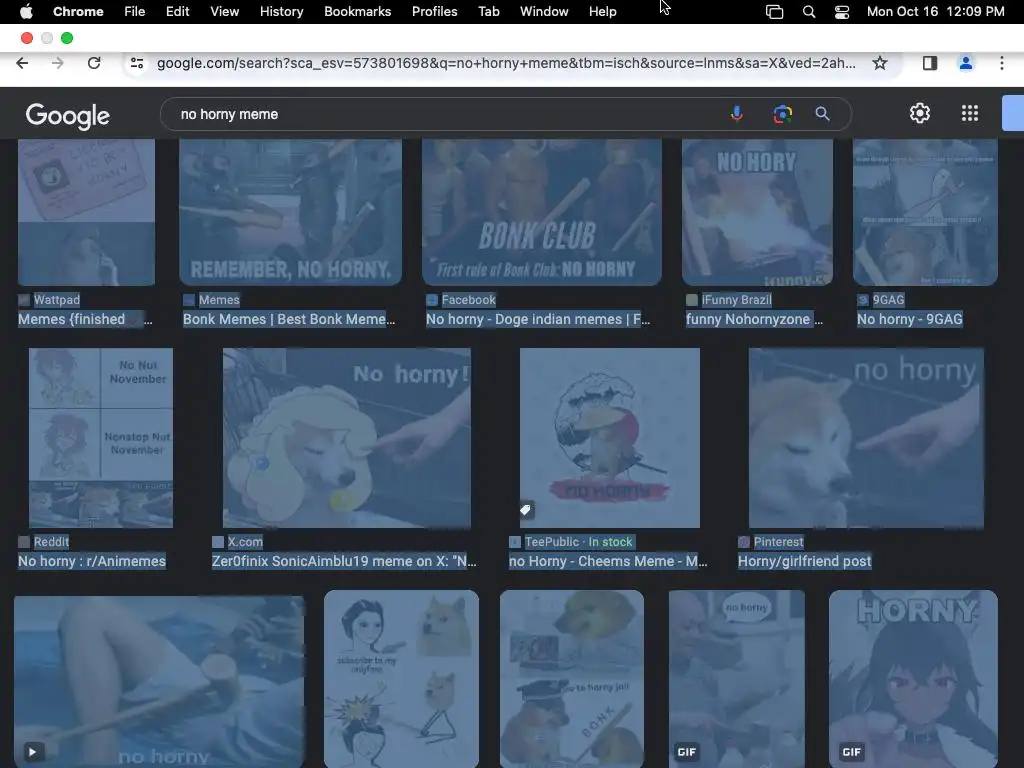Open the BONK CLUB image thumbnail
Viewport: 1024px width, 768px height.
pos(542,212)
